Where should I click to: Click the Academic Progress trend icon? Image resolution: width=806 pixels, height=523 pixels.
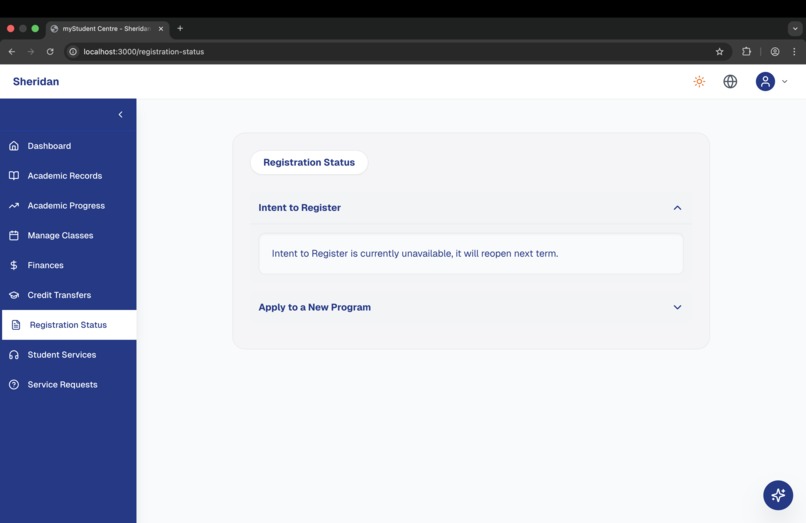click(x=14, y=206)
